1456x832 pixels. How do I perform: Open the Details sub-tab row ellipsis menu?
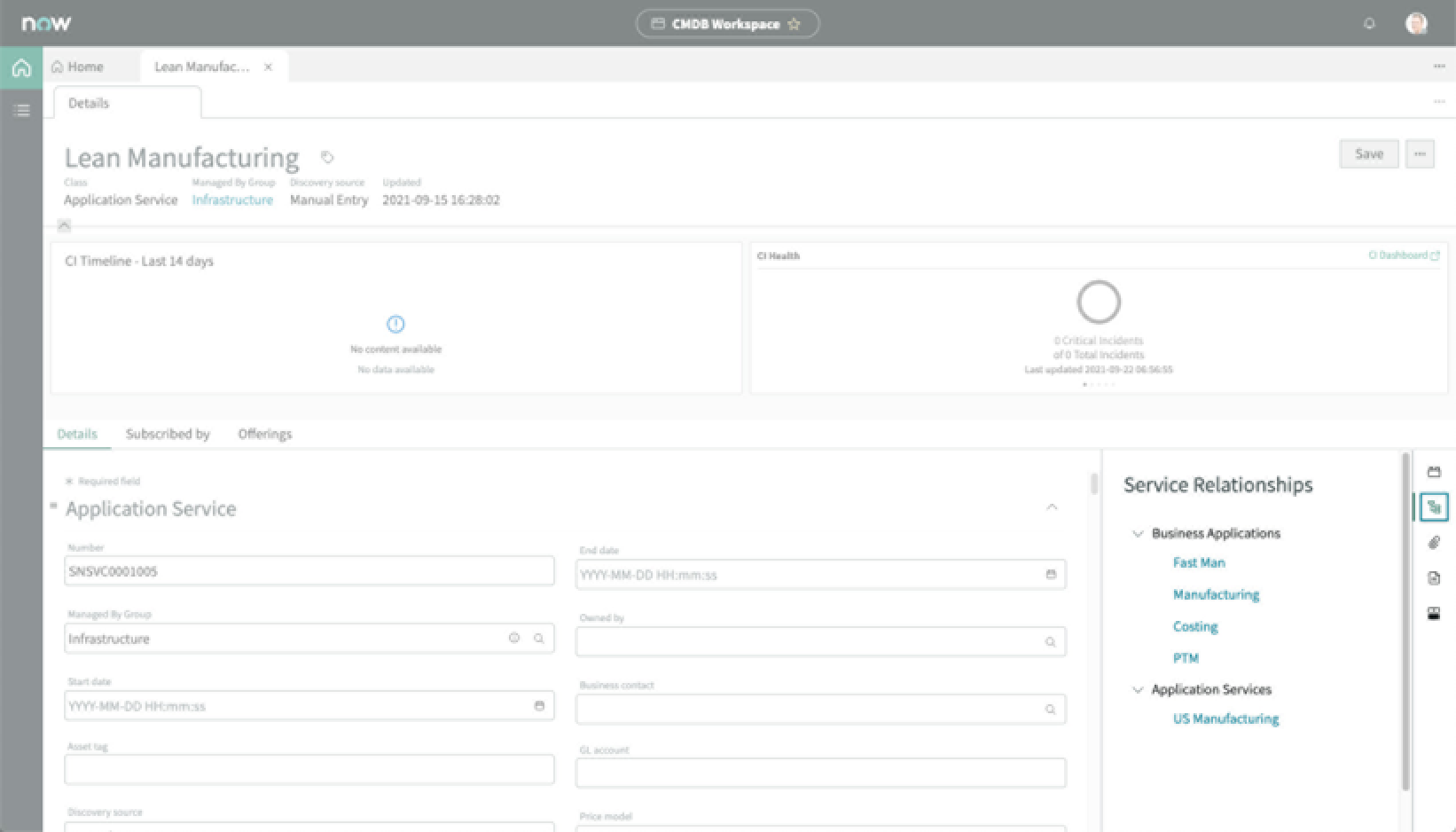(1438, 102)
